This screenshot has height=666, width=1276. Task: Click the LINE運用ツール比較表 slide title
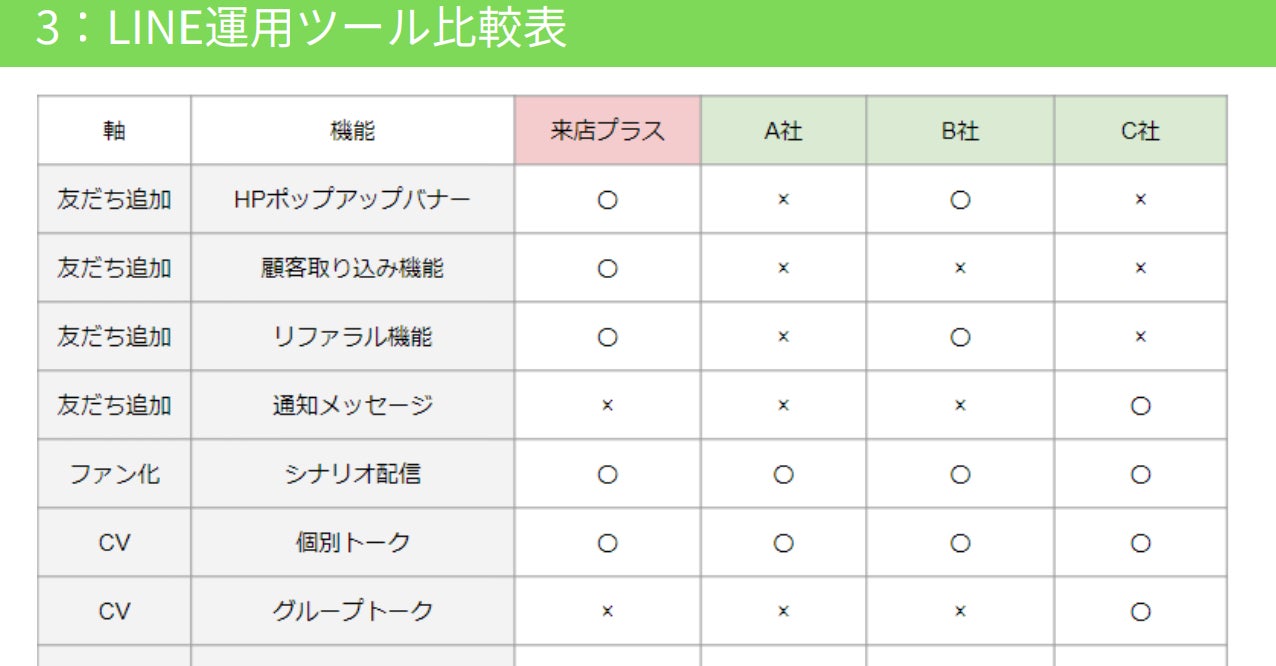tap(300, 30)
